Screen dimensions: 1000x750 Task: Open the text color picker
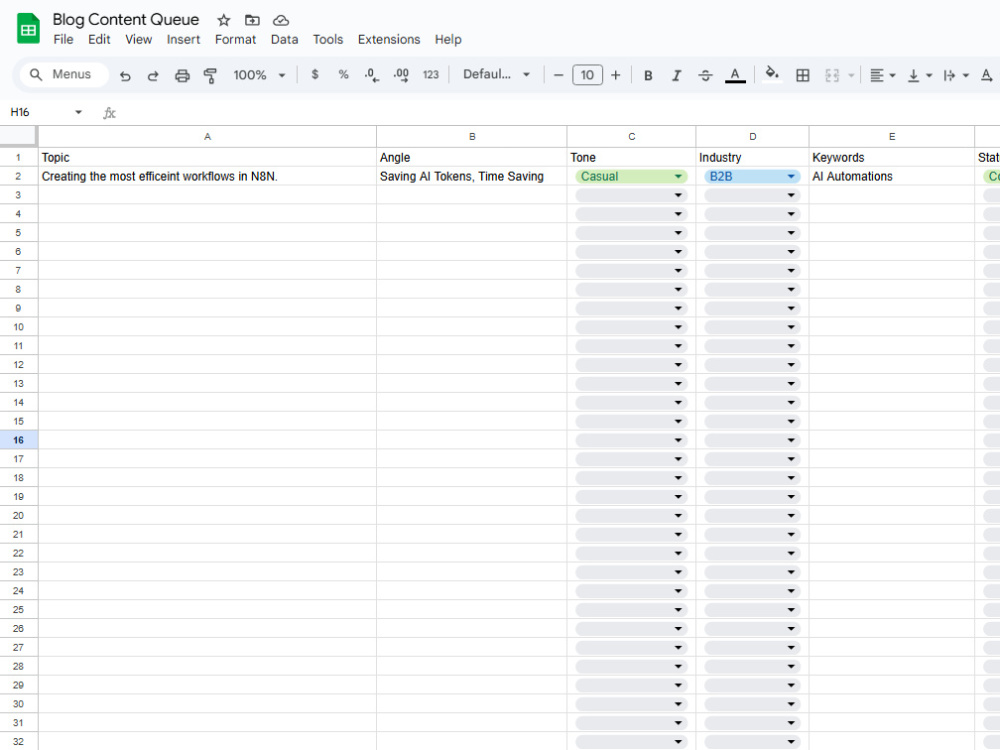pyautogui.click(x=735, y=75)
